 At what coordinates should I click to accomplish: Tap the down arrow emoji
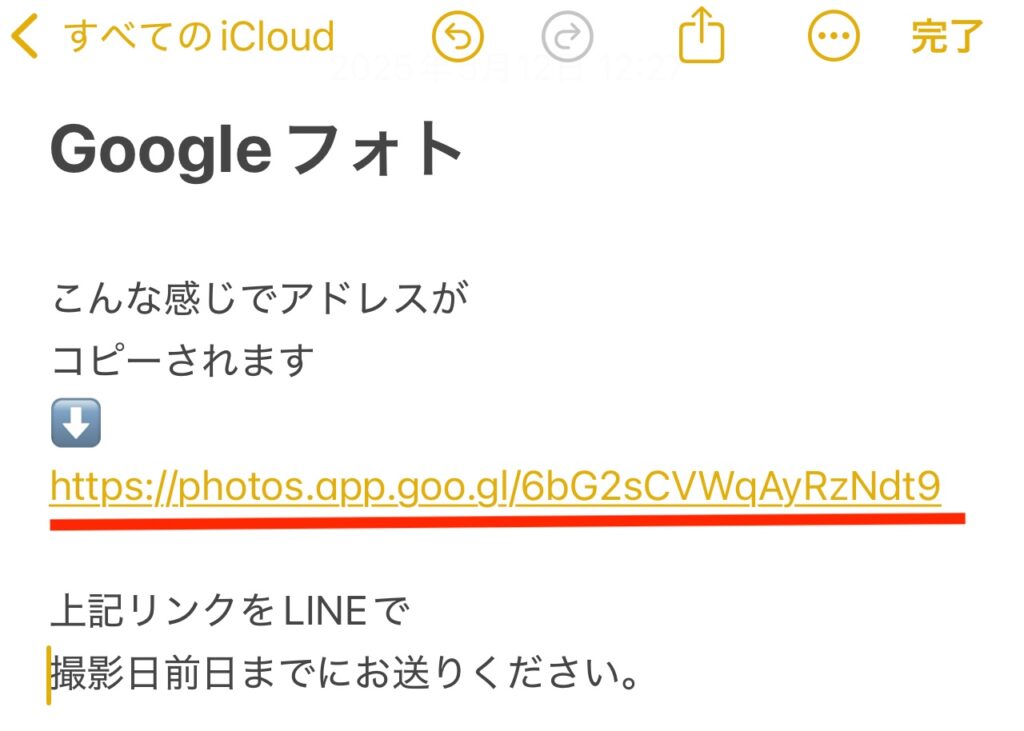pos(76,423)
